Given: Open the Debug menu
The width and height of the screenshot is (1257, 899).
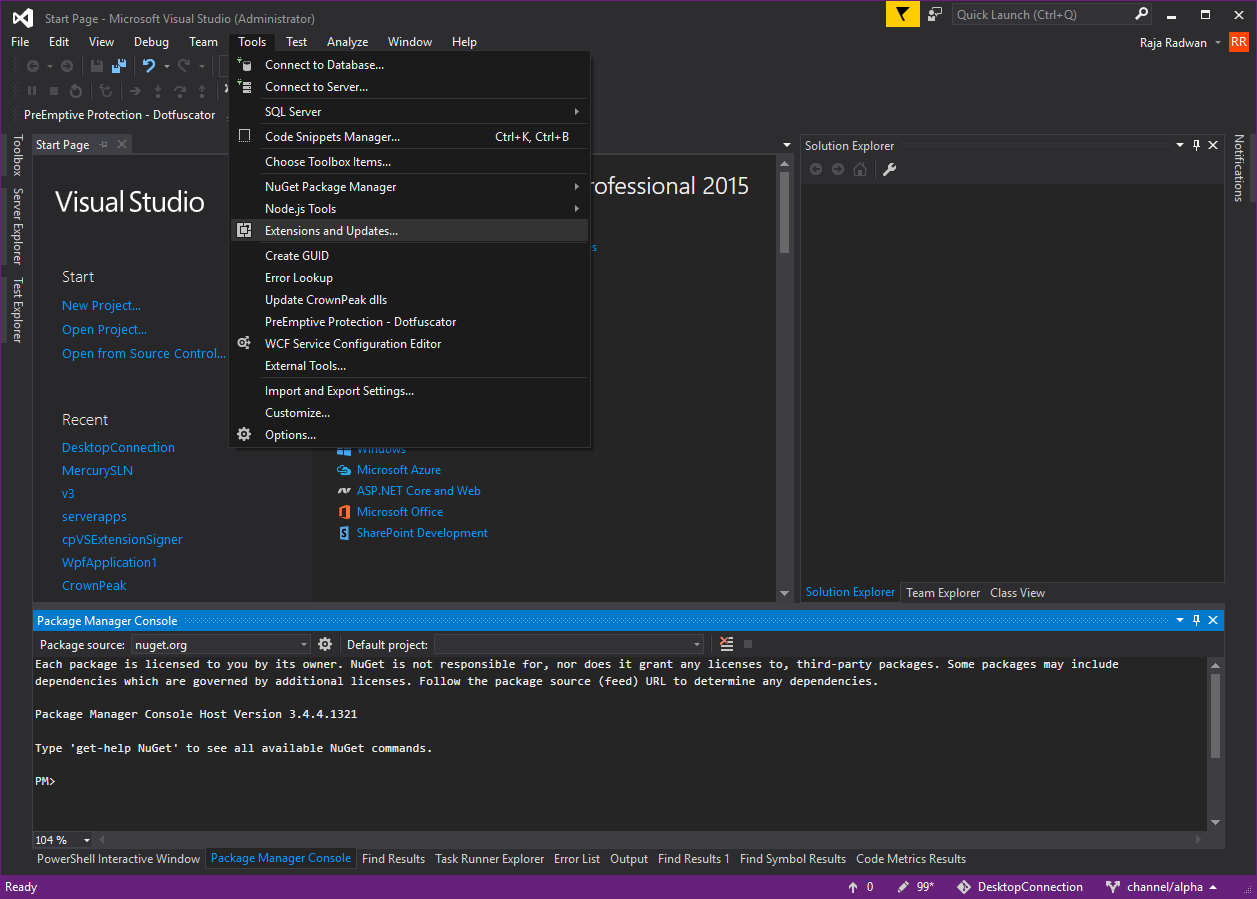Looking at the screenshot, I should tap(151, 42).
